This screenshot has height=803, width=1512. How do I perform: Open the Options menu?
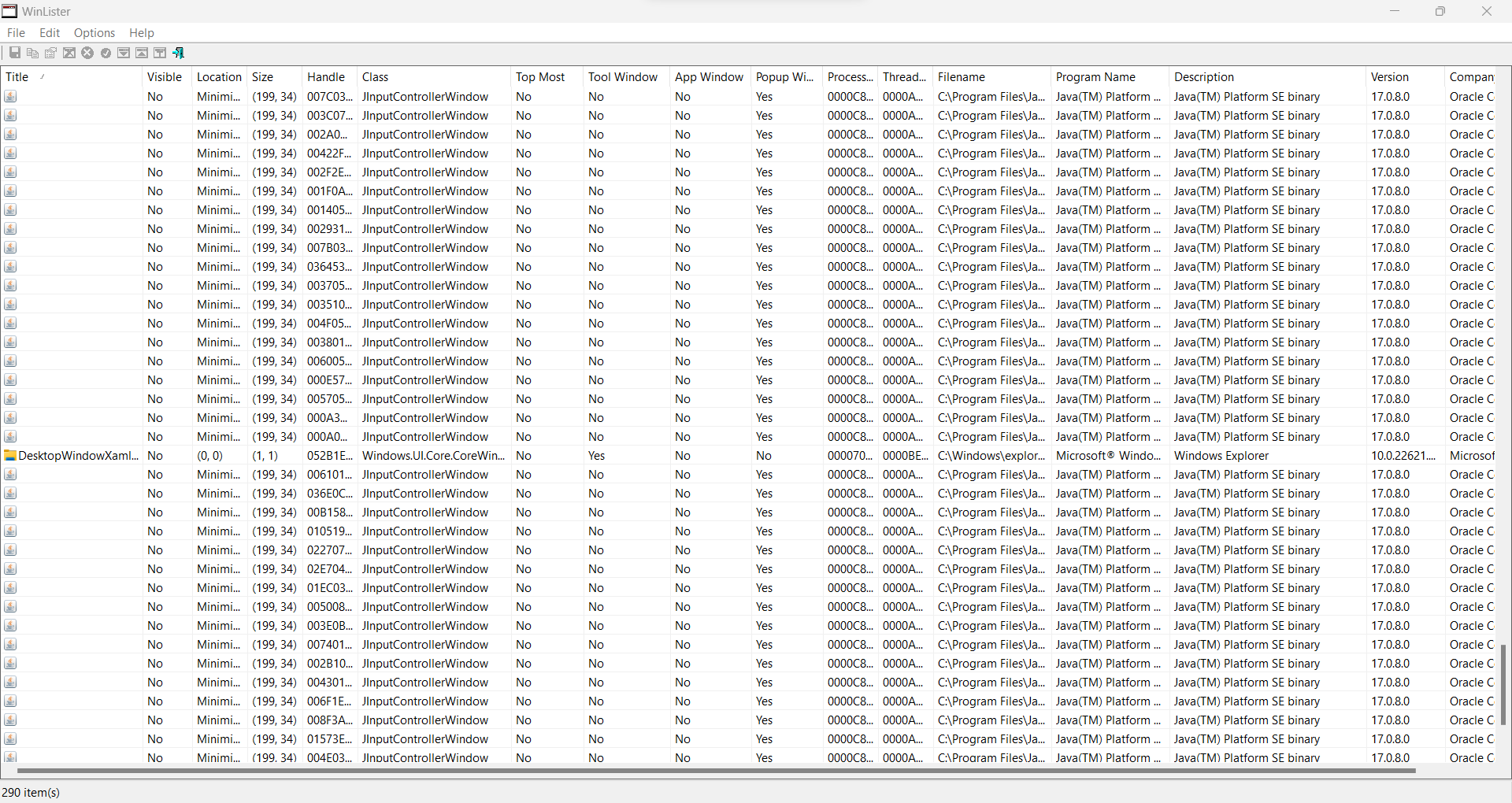[x=94, y=32]
